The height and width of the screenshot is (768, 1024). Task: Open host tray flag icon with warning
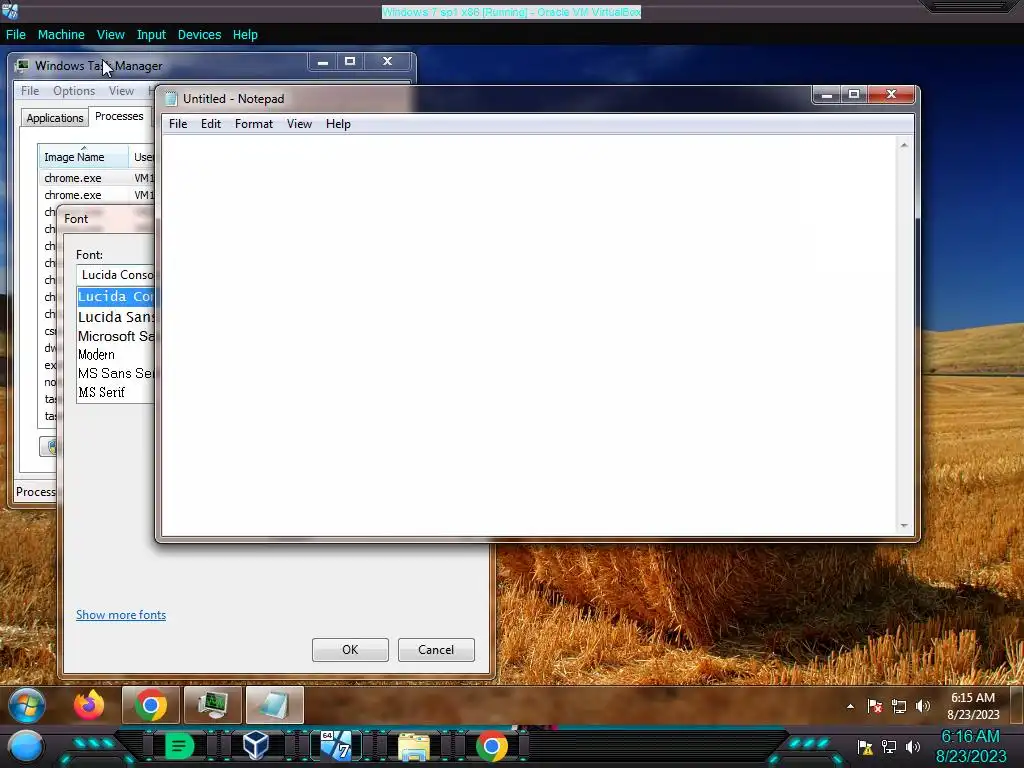tap(865, 746)
